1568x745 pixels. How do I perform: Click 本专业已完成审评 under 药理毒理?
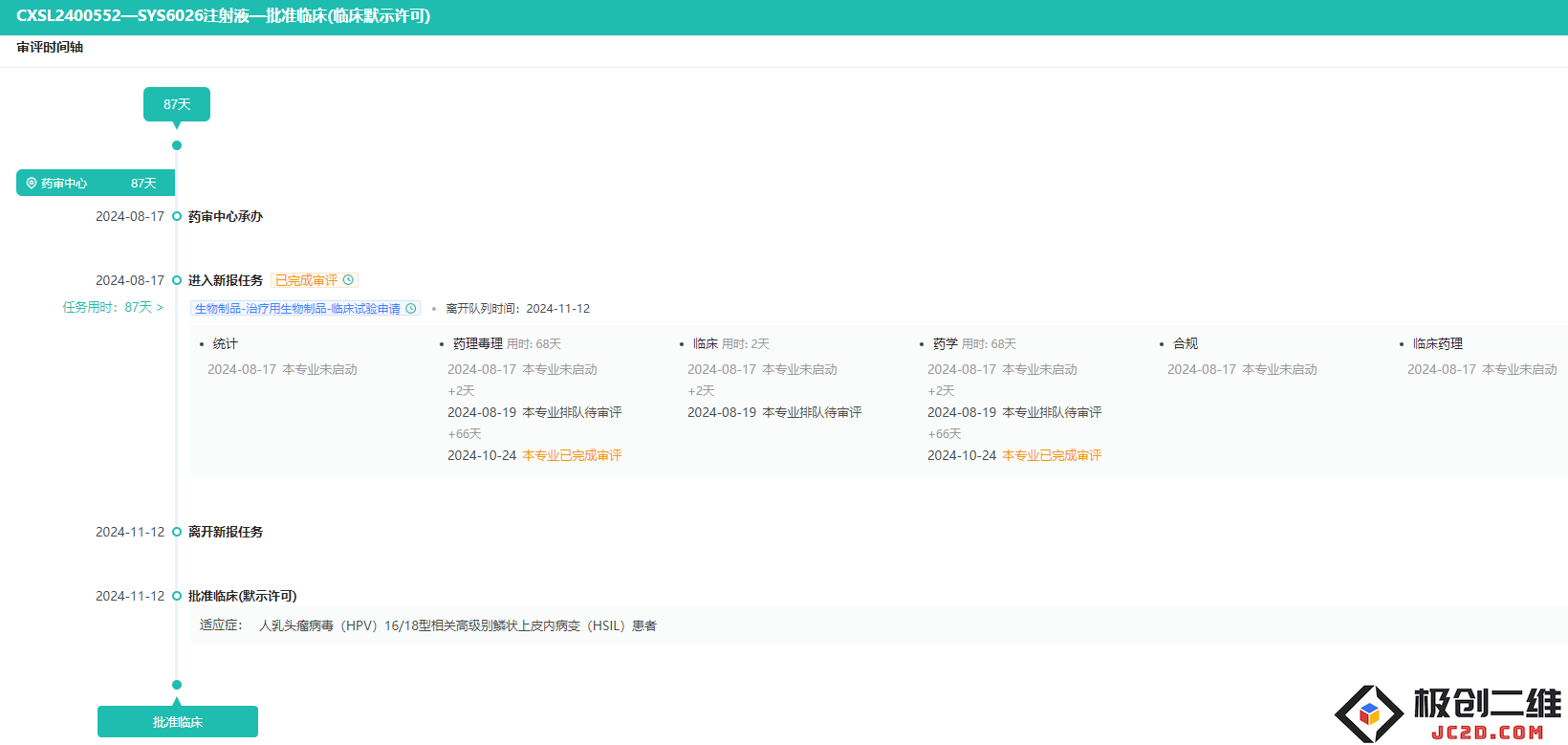tap(572, 455)
